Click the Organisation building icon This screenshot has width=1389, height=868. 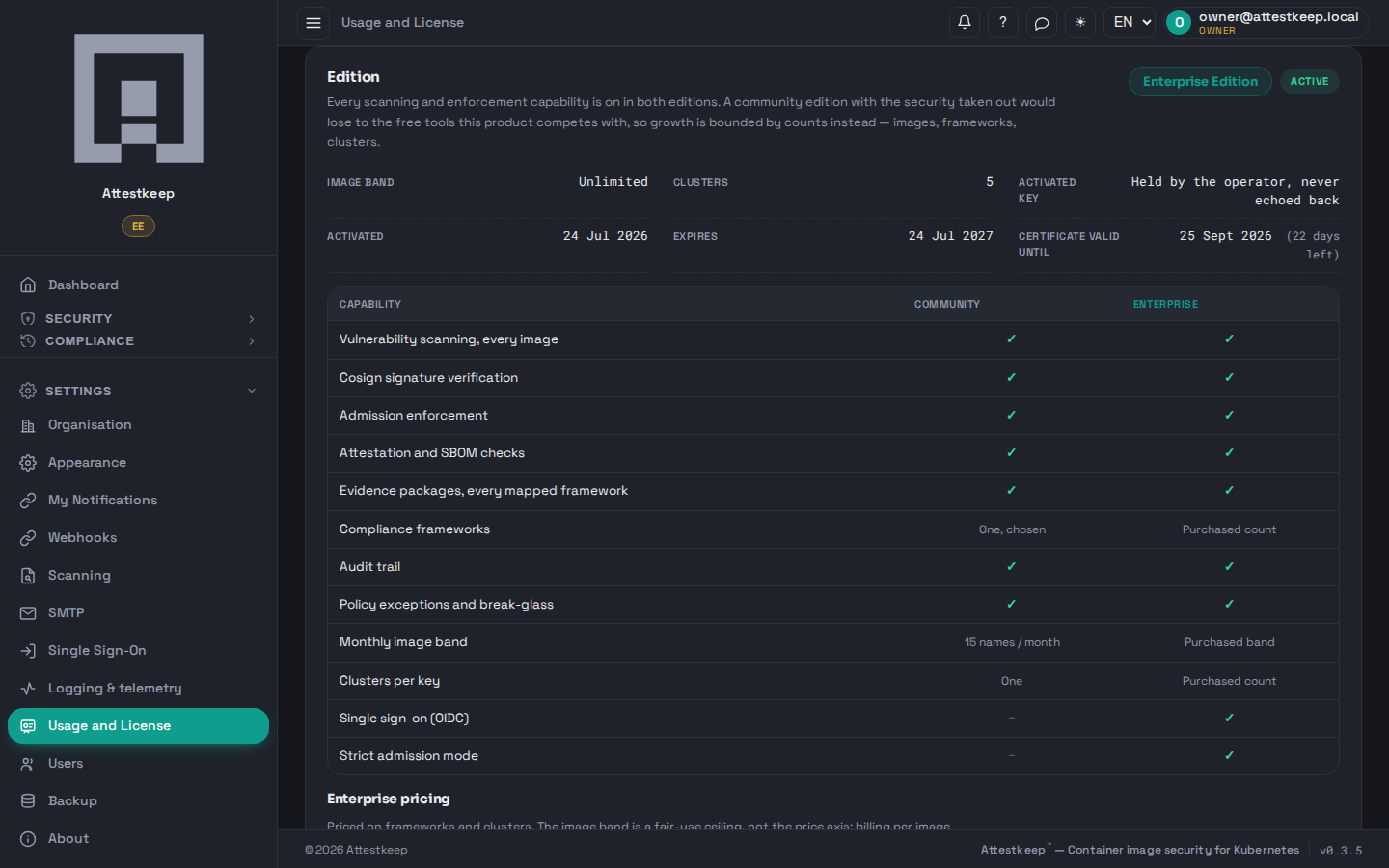(x=28, y=425)
